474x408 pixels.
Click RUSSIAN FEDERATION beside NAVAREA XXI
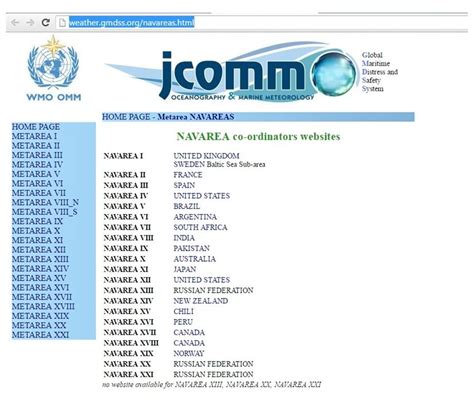click(x=213, y=374)
